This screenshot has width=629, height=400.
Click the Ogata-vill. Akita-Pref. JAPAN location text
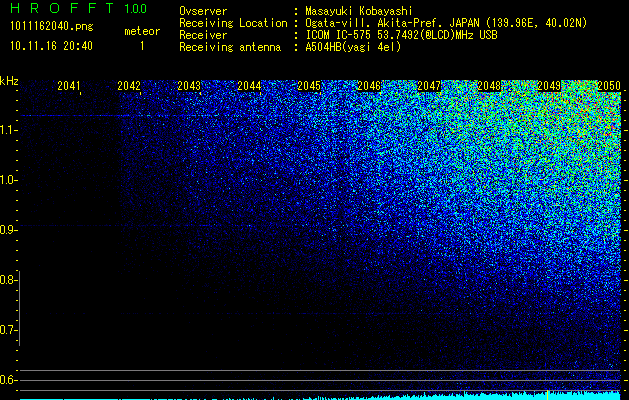446,23
